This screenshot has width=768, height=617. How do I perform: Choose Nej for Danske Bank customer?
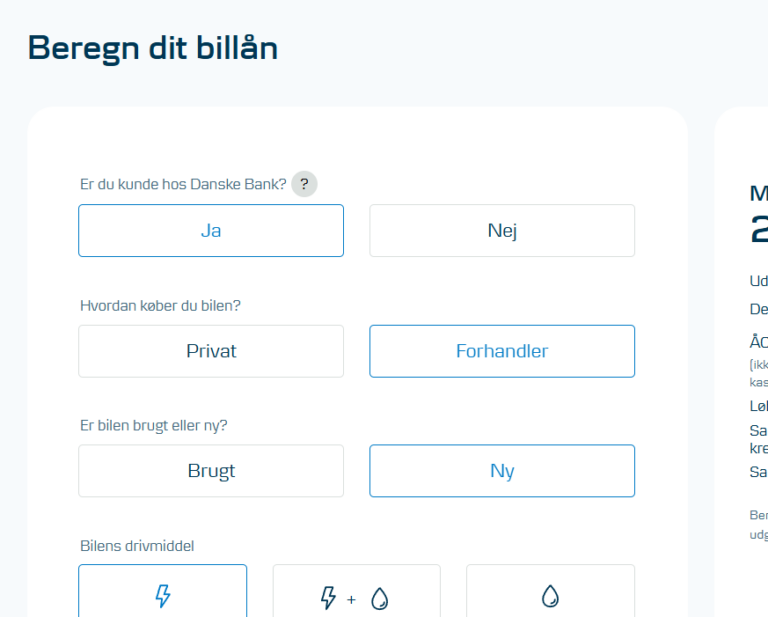coord(502,231)
